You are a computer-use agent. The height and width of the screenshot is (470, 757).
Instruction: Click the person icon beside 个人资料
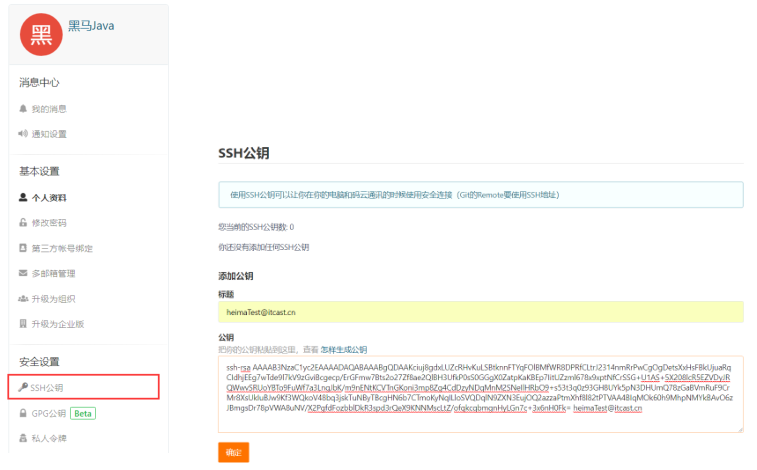click(x=23, y=197)
